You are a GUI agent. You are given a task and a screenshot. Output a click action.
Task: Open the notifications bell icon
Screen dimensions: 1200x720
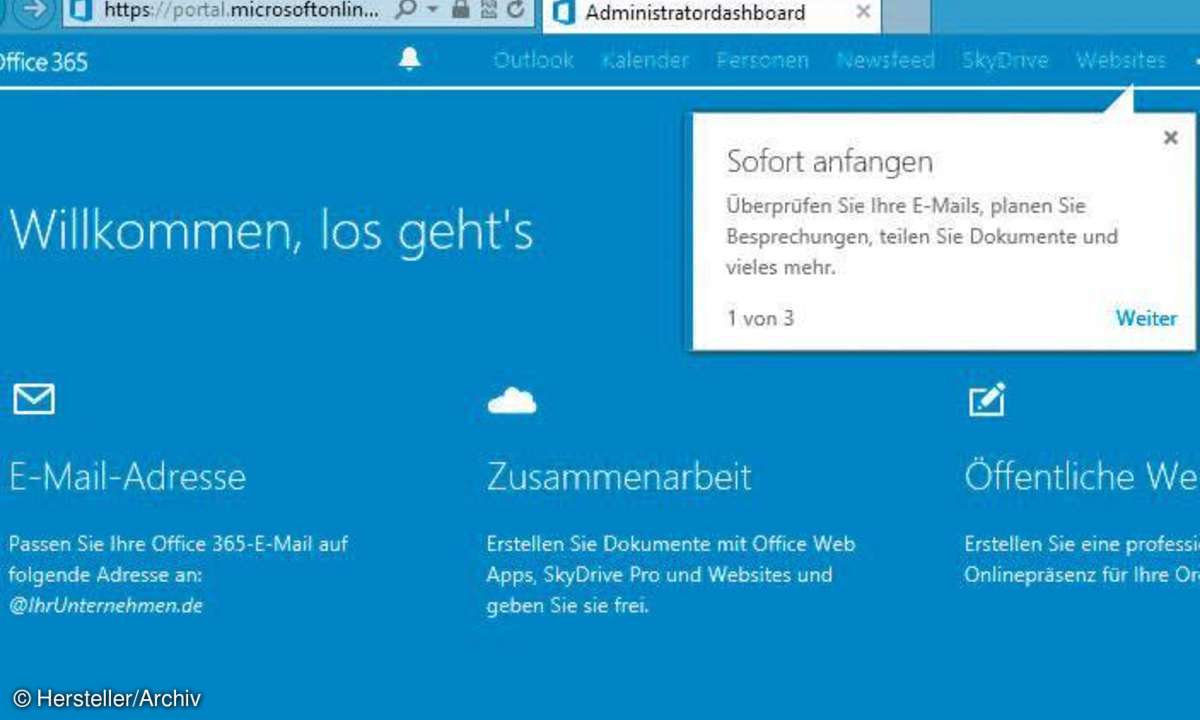pos(409,60)
